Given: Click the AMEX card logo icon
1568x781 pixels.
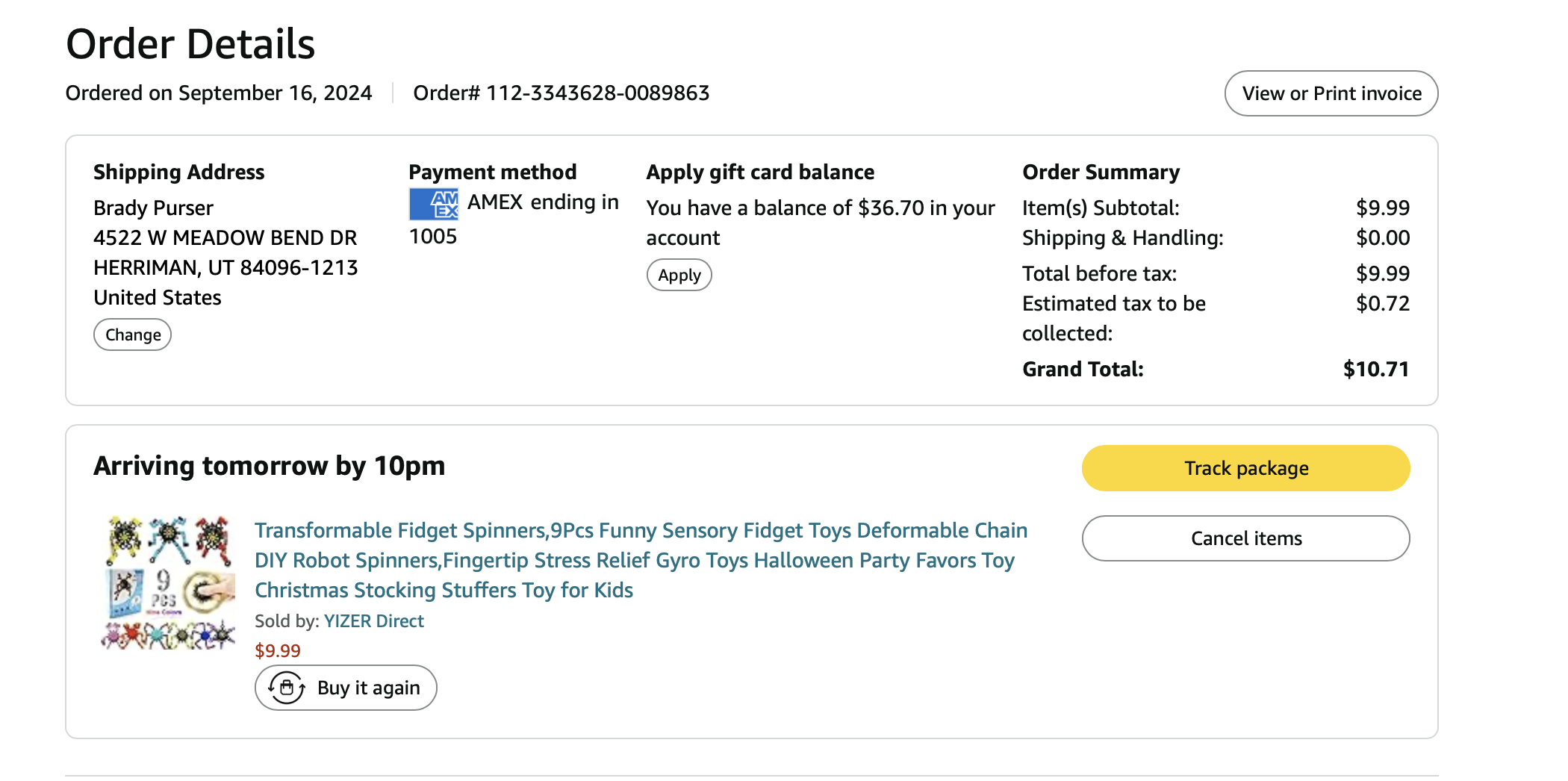Looking at the screenshot, I should [434, 204].
